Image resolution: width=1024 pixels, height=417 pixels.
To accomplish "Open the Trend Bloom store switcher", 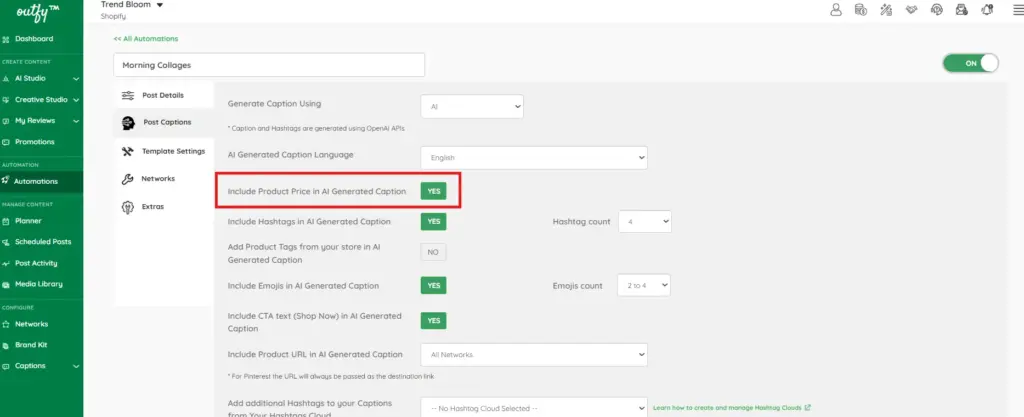I will click(132, 5).
